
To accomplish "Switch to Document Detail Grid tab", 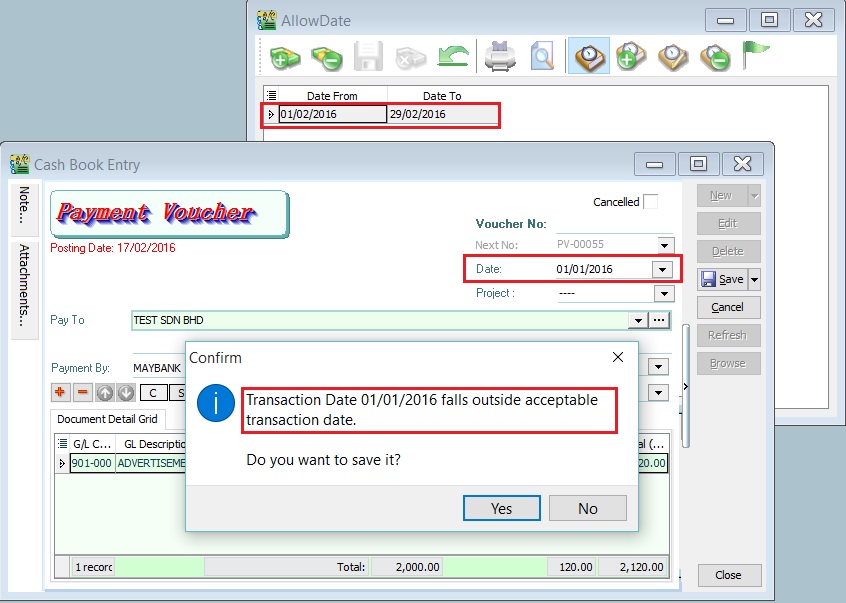I will pos(107,420).
